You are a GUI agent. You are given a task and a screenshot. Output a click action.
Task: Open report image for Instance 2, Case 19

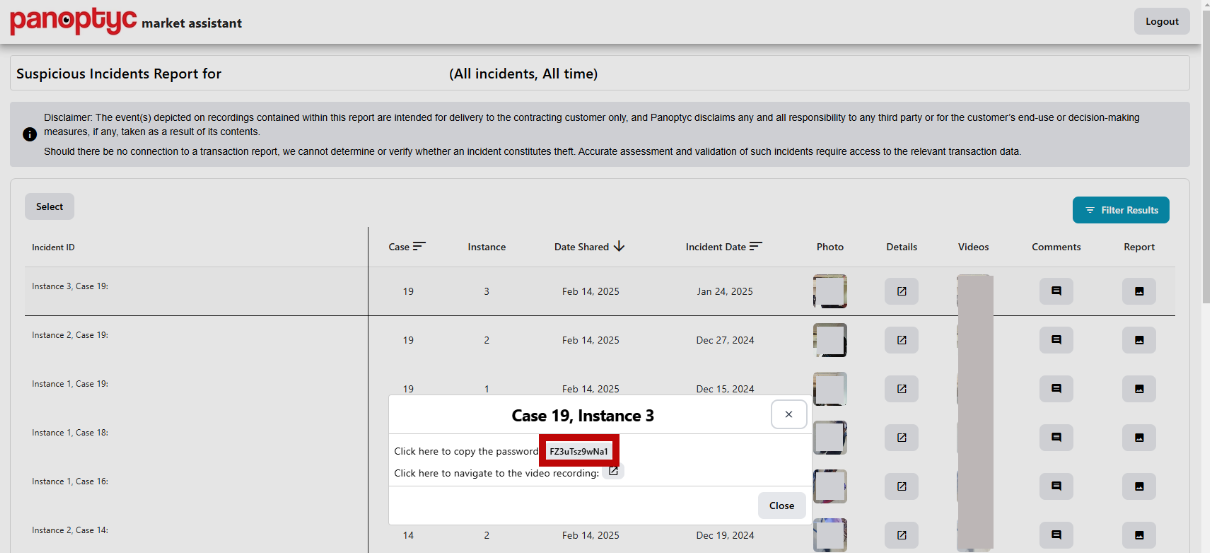[1139, 340]
